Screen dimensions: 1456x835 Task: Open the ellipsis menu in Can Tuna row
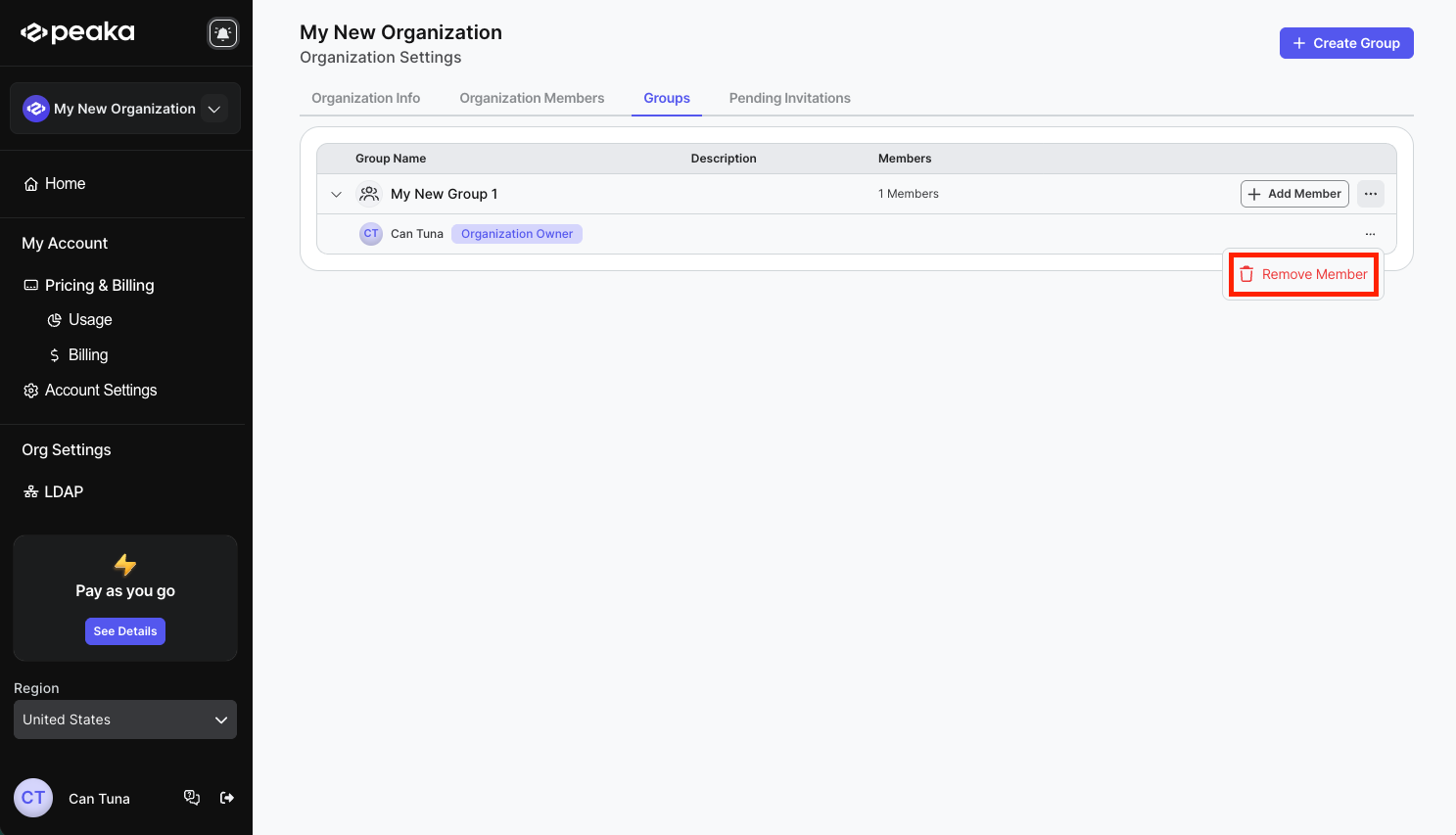click(1370, 234)
